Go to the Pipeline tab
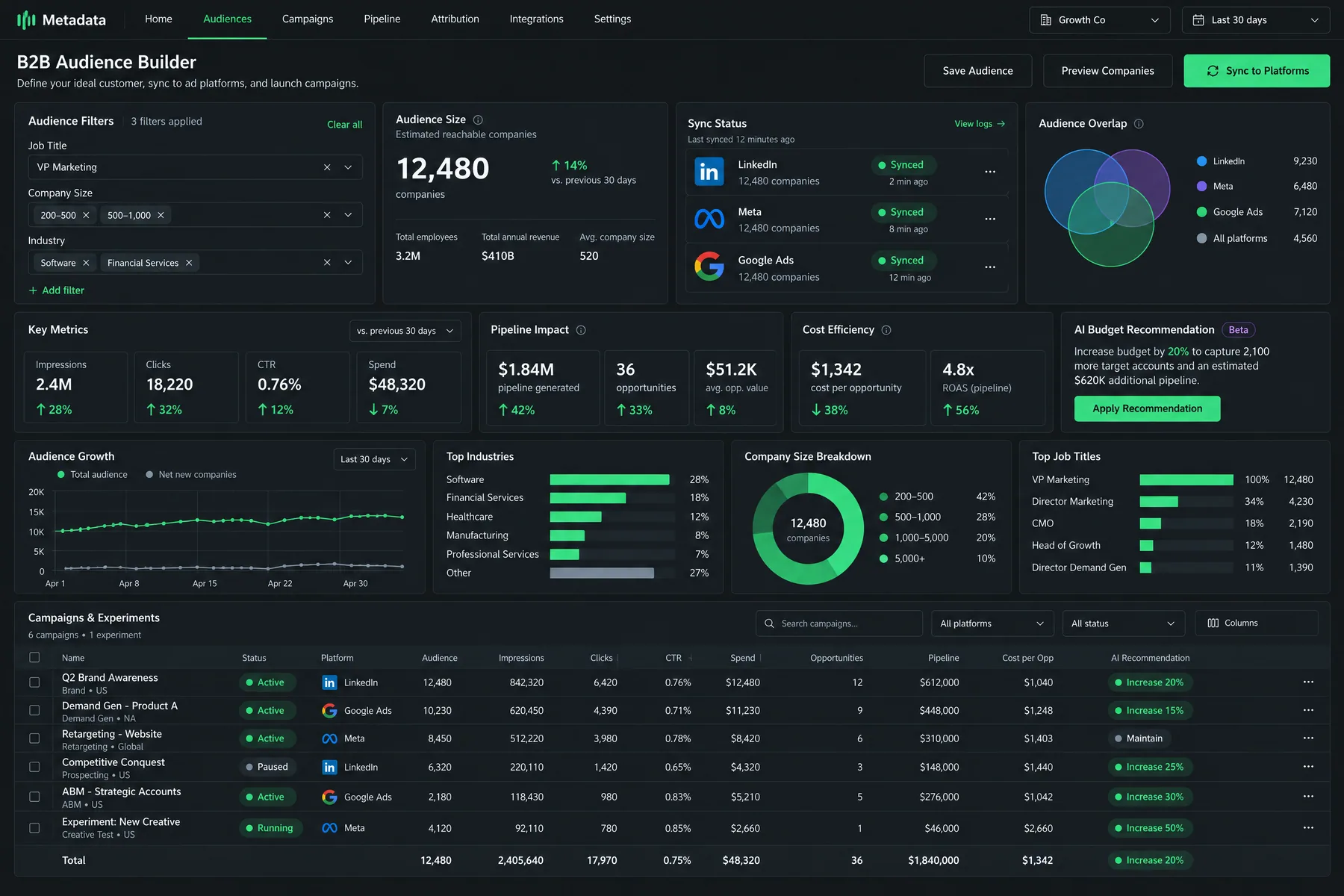The width and height of the screenshot is (1344, 896). coord(382,19)
